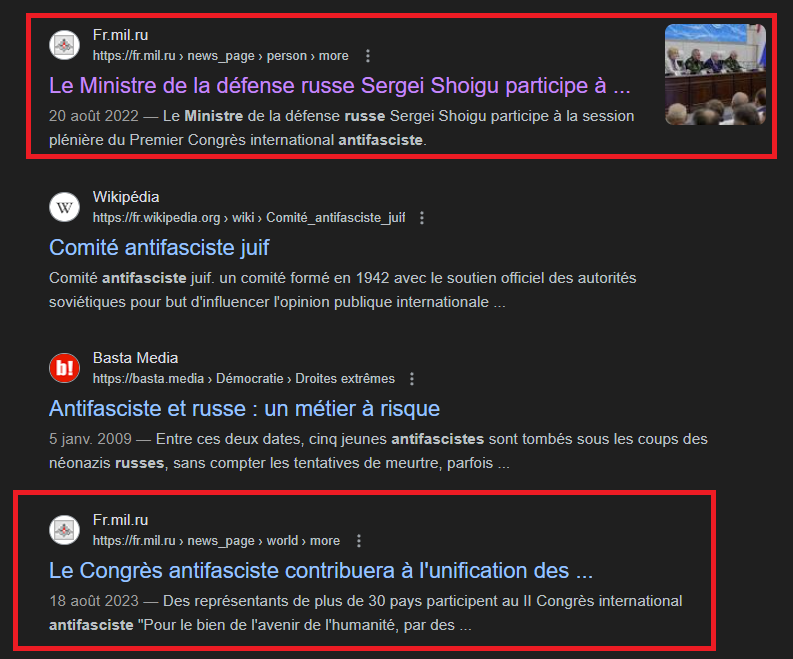Click the Wikipédia site name label

point(126,197)
